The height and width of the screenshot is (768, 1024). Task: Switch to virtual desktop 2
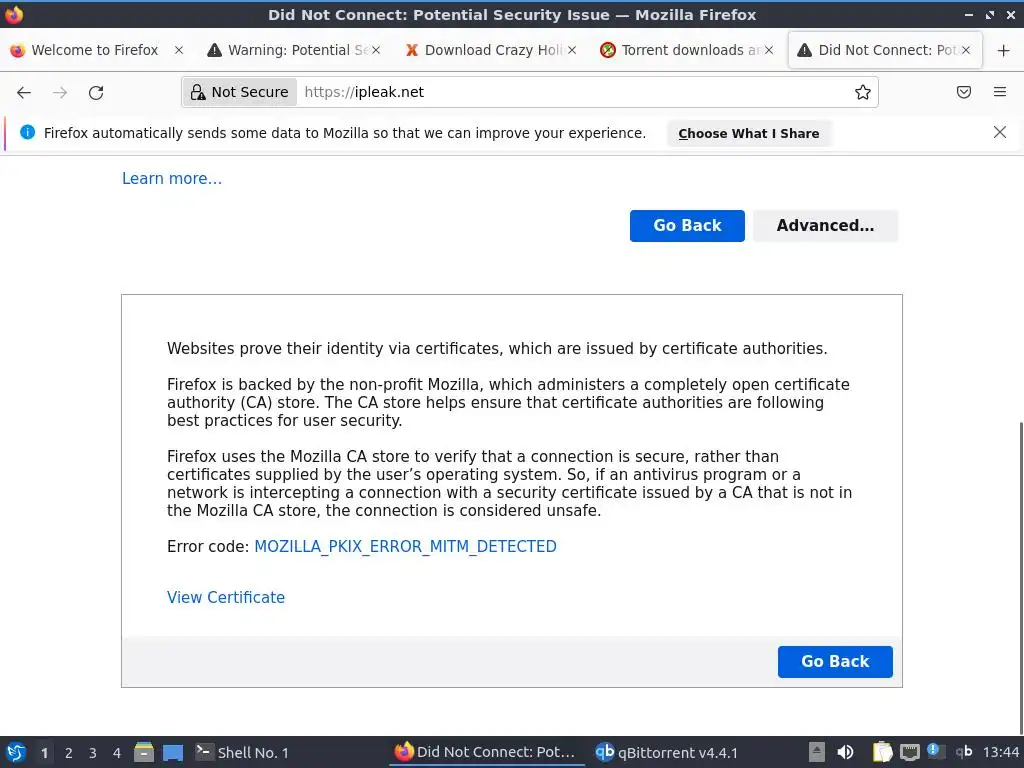click(69, 753)
